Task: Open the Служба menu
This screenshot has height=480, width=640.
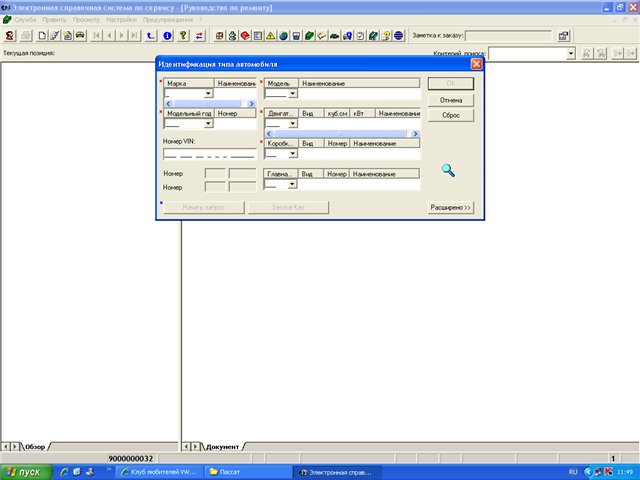Action: (25, 20)
